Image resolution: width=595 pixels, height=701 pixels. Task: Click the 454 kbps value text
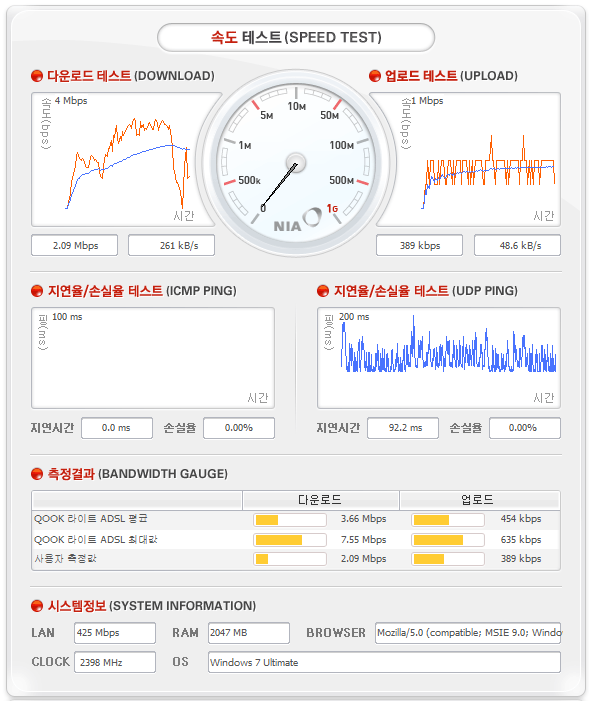tap(521, 519)
